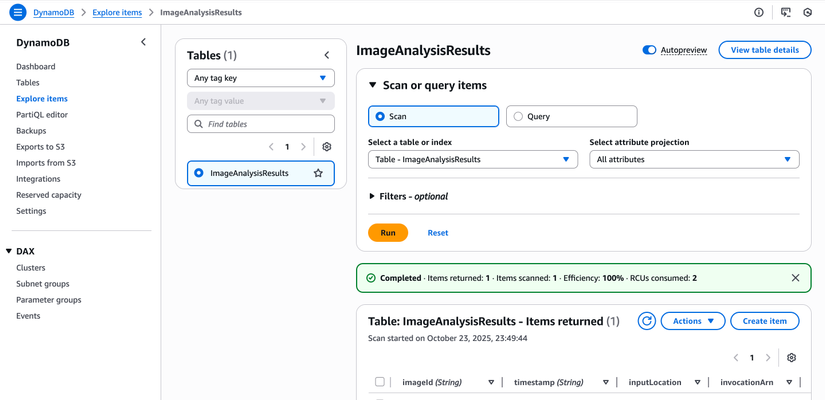Open the Any tag key dropdown
The image size is (825, 400).
coord(260,78)
